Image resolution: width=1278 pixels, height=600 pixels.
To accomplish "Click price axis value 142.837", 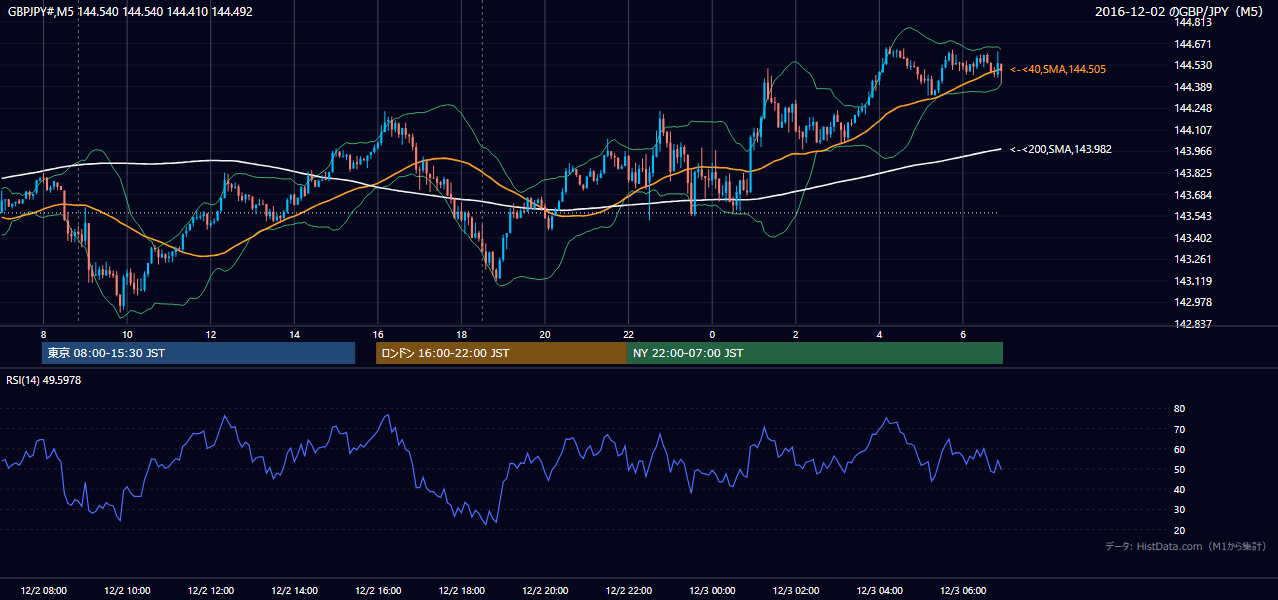I will (x=1191, y=324).
